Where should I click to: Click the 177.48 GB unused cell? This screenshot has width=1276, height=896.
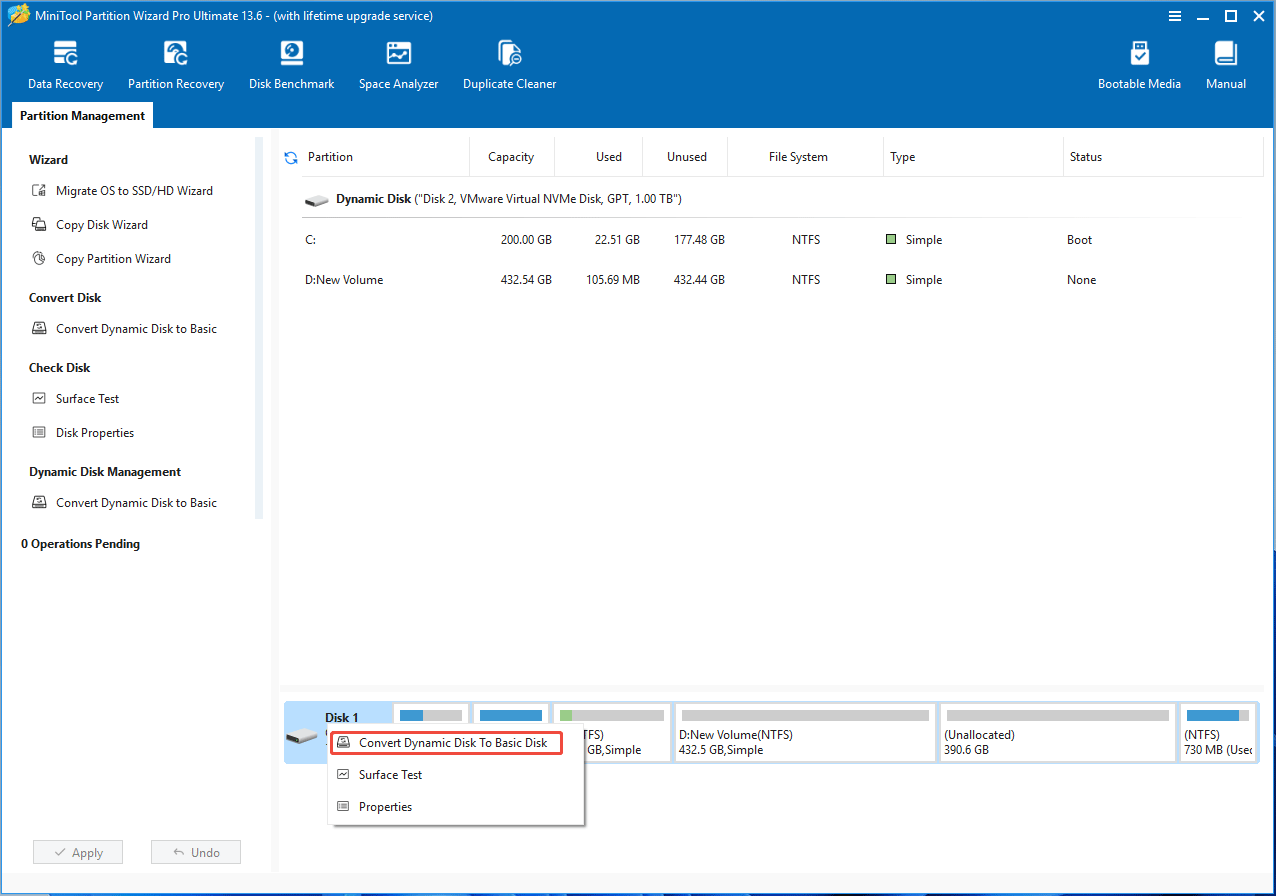tap(699, 240)
